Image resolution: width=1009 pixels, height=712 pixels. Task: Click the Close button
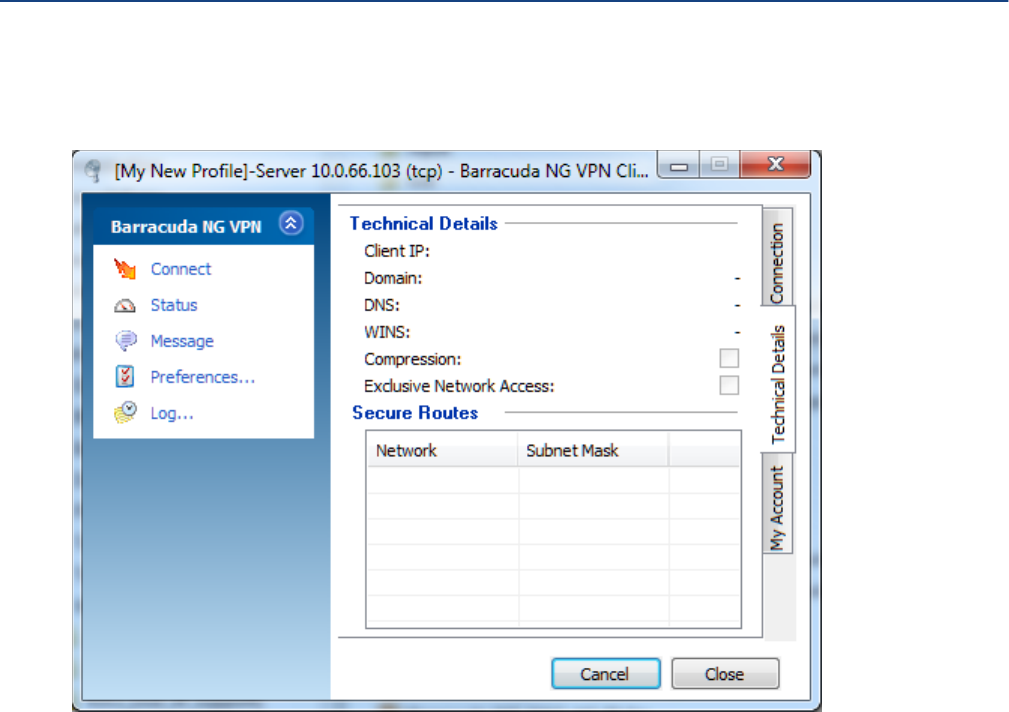(725, 674)
